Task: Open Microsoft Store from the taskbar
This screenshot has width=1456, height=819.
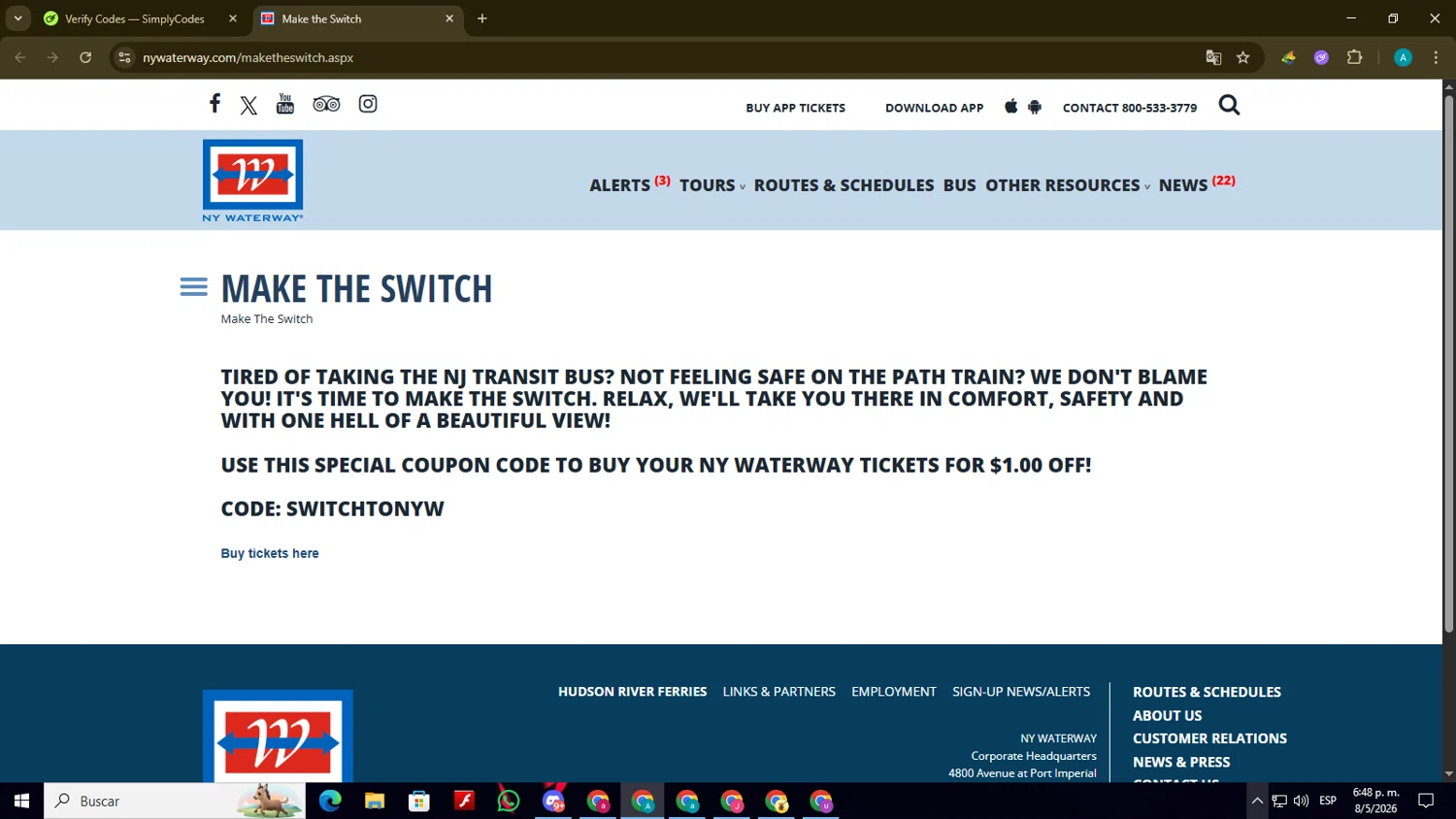Action: pyautogui.click(x=419, y=801)
